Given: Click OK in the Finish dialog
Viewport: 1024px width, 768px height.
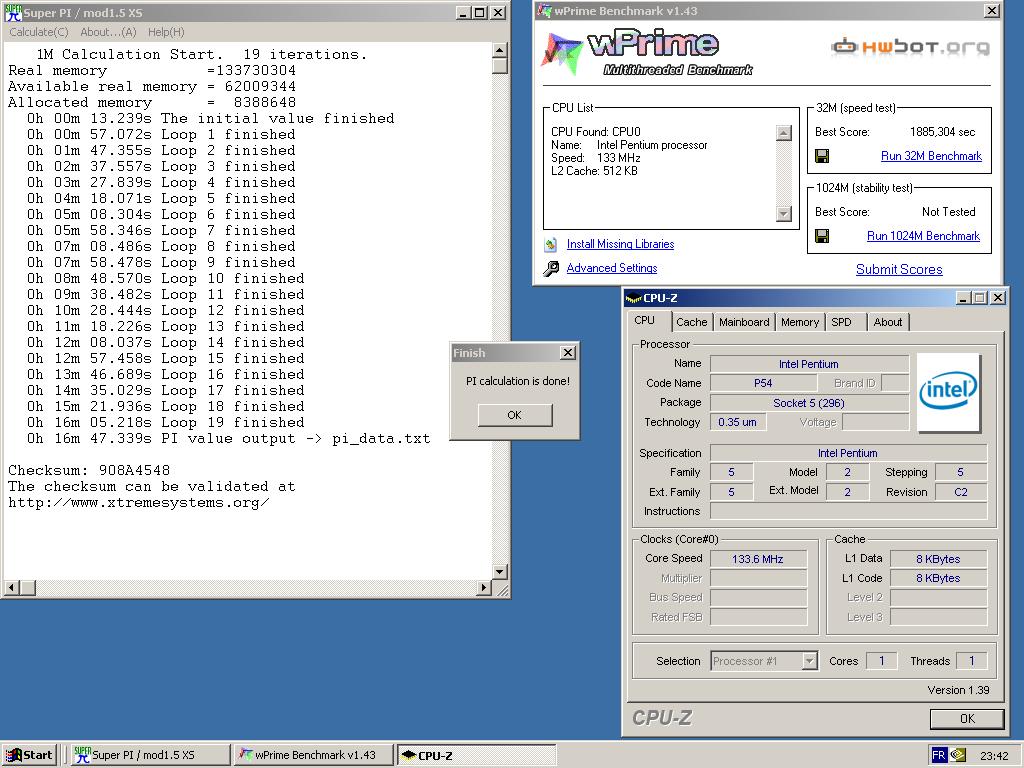Looking at the screenshot, I should (515, 415).
